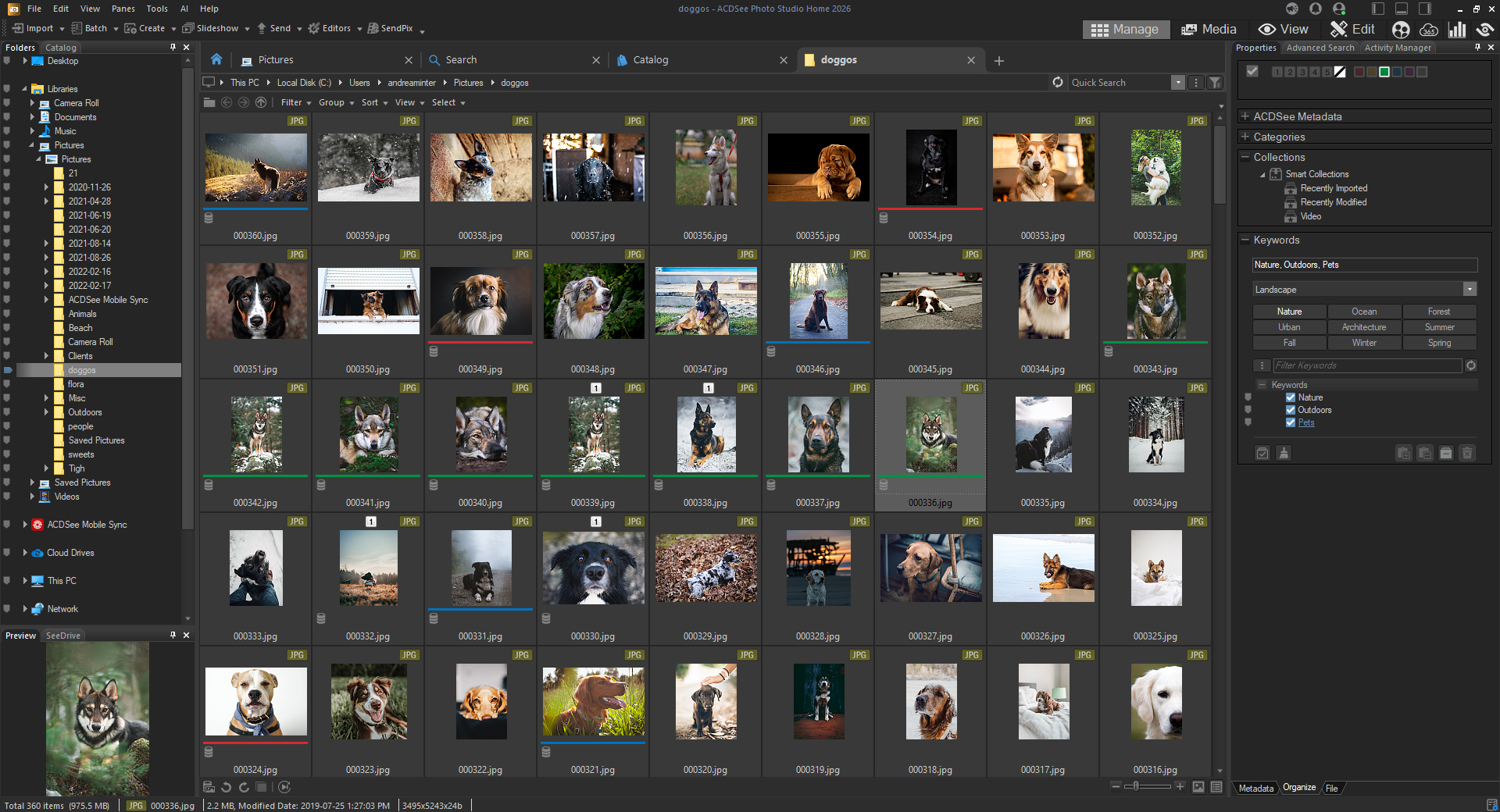
Task: Open the notifications bell icon
Action: 1316,9
